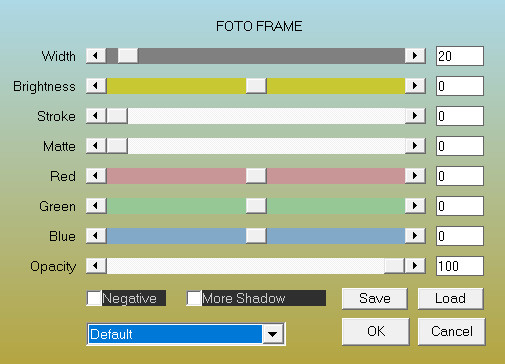The image size is (505, 364).
Task: Dismiss dialog with Cancel button
Action: tap(452, 331)
